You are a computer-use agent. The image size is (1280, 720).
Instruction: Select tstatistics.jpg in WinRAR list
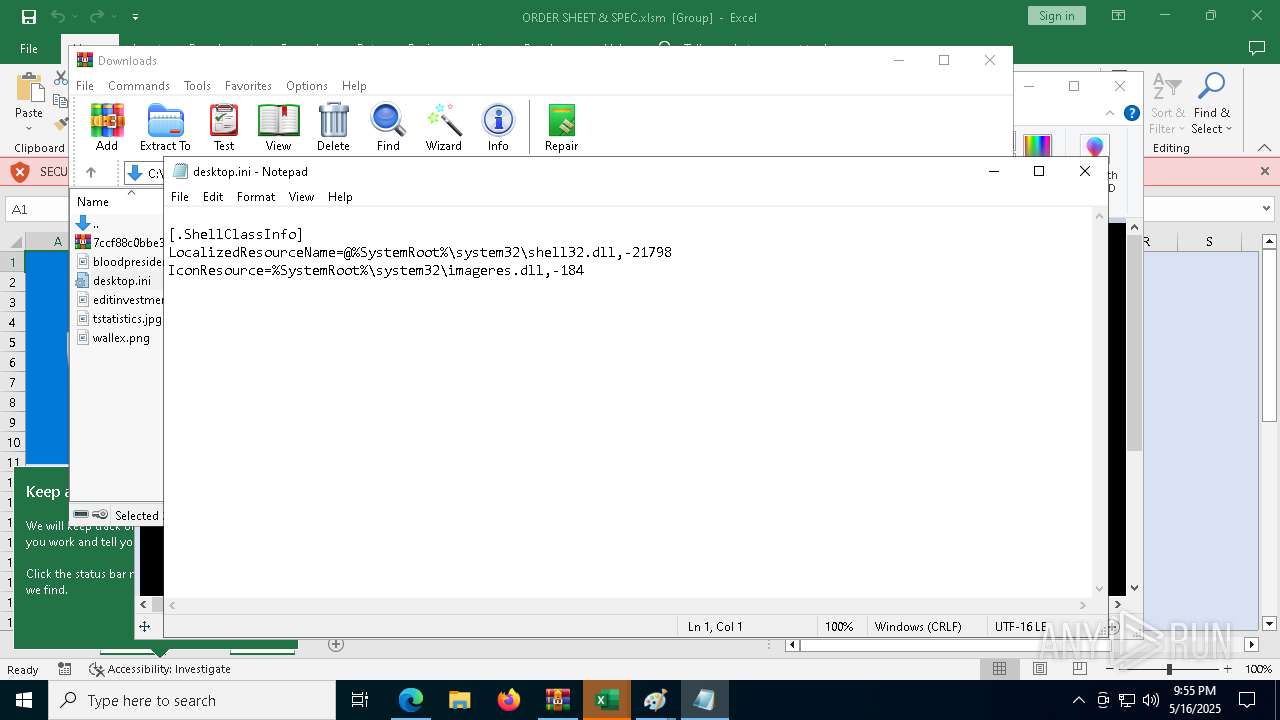click(x=126, y=319)
